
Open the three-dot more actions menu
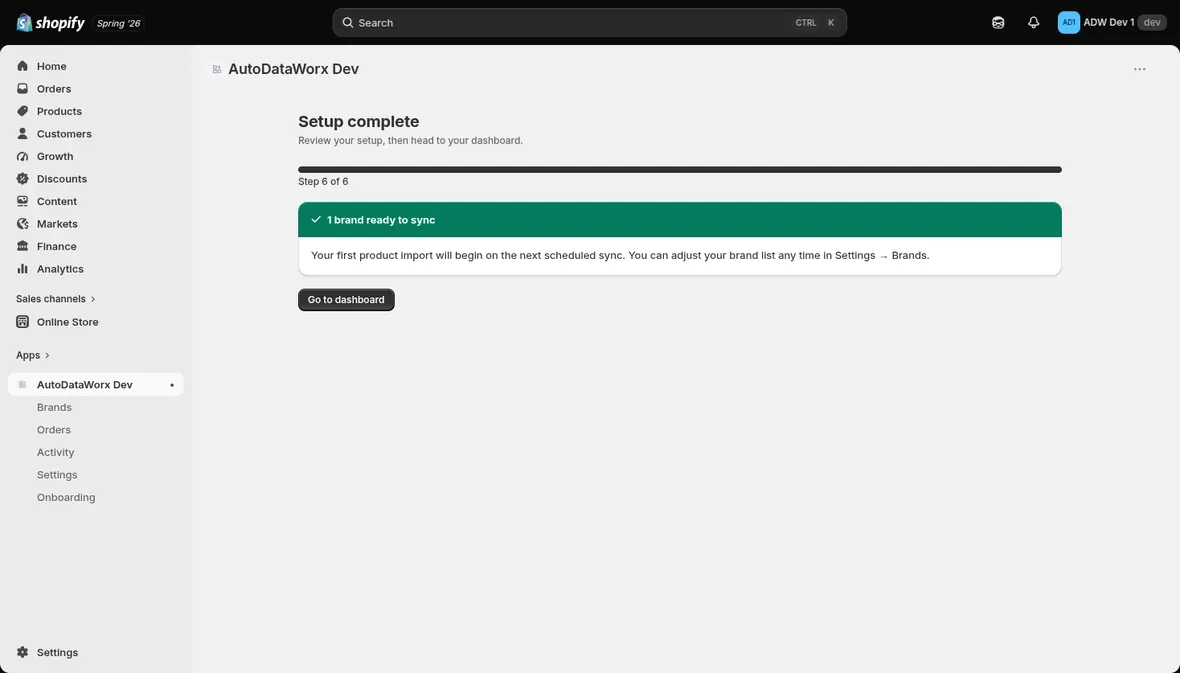coord(1139,69)
